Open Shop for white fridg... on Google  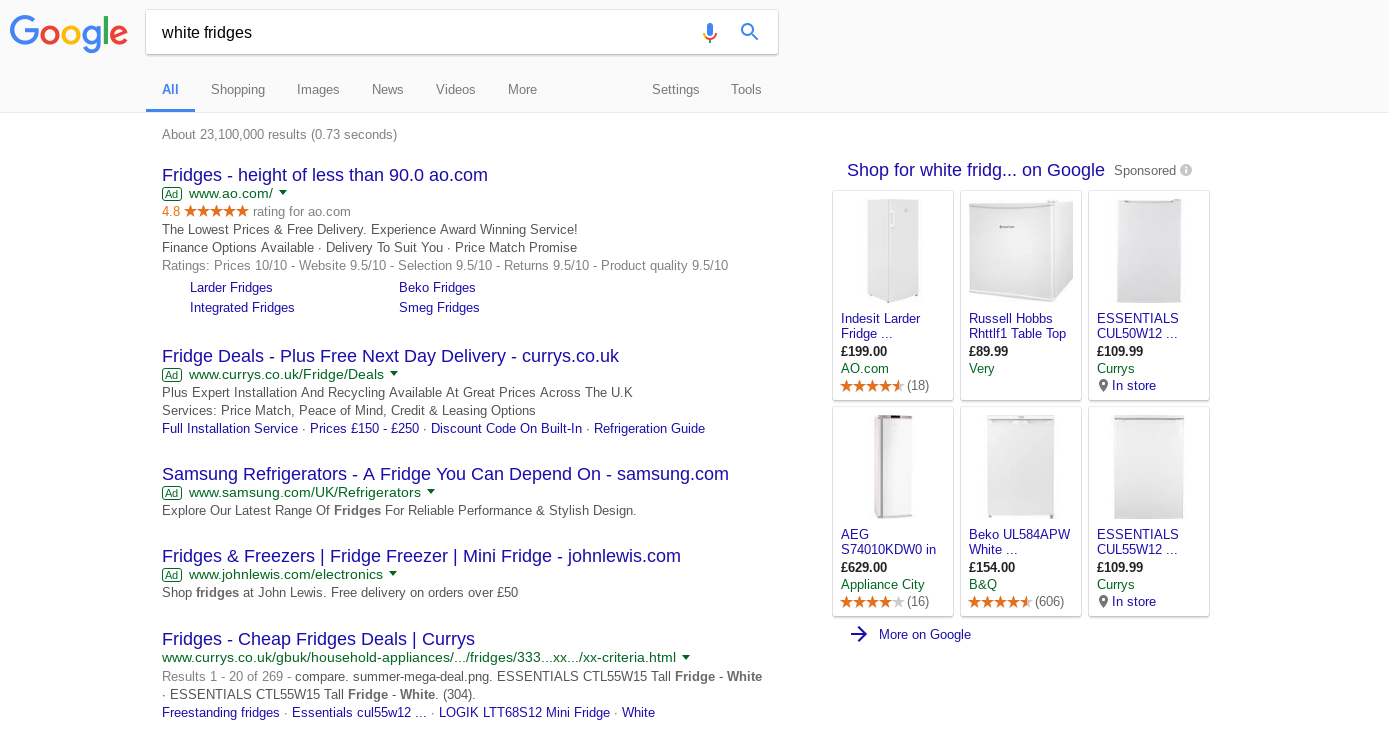coord(976,170)
